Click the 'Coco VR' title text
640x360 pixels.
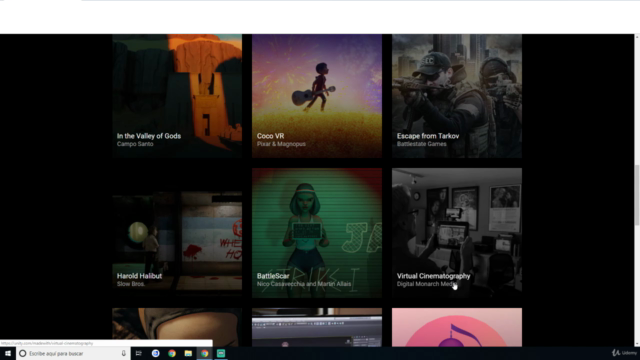[270, 136]
